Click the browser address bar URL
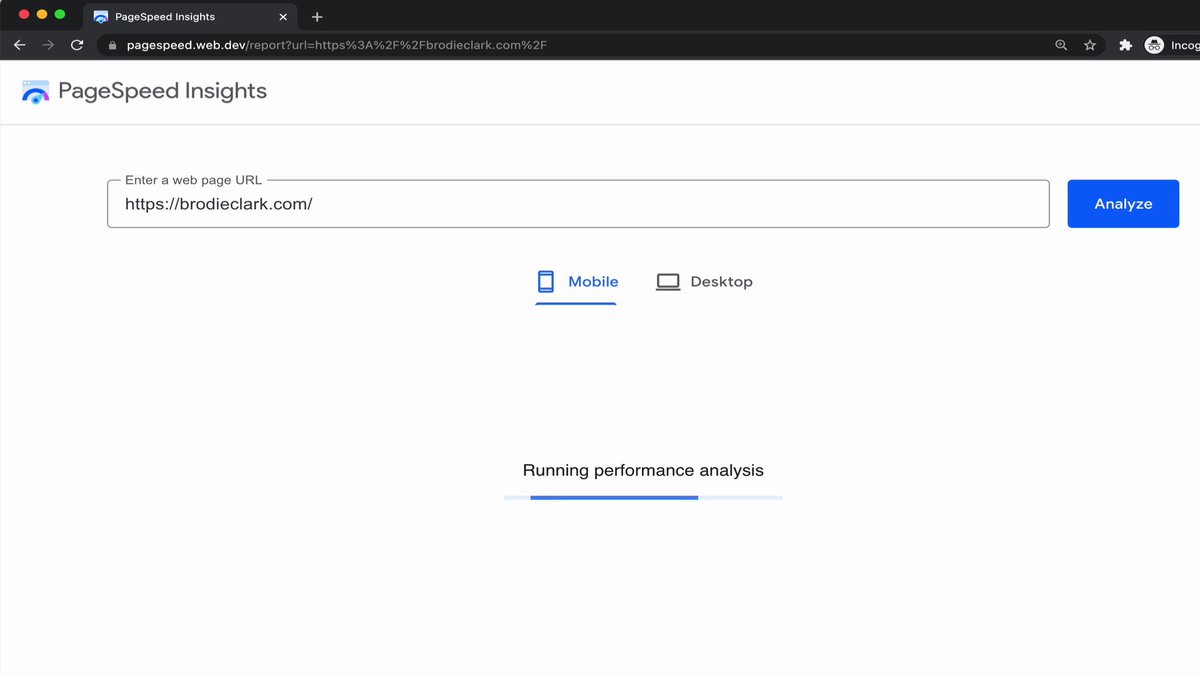 click(x=336, y=45)
